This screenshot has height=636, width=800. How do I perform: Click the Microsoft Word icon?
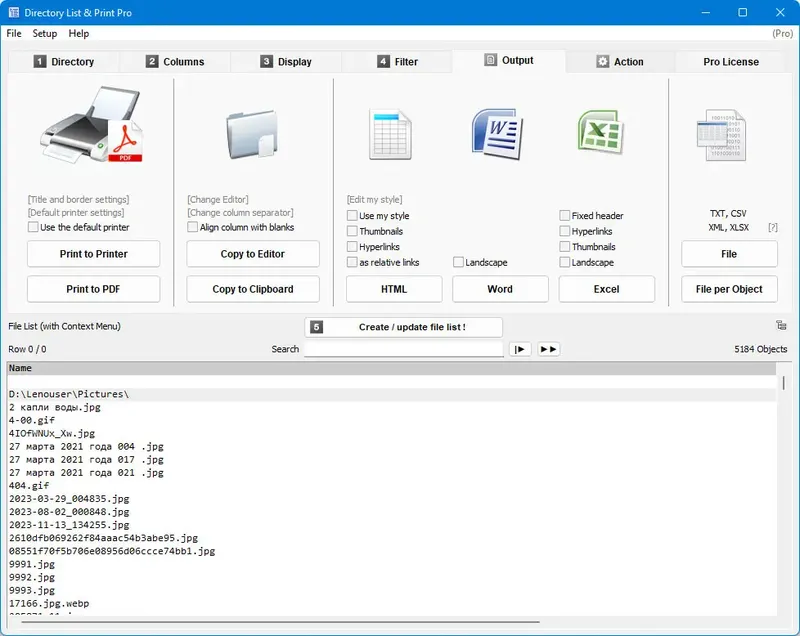click(x=497, y=134)
